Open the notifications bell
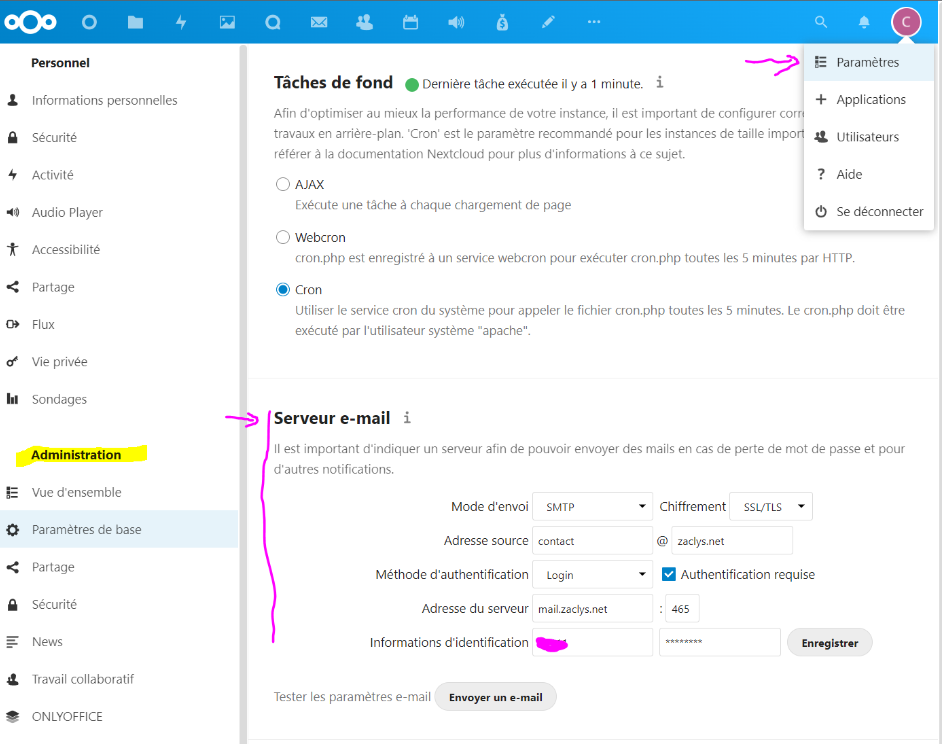The height and width of the screenshot is (745, 945). 864,22
